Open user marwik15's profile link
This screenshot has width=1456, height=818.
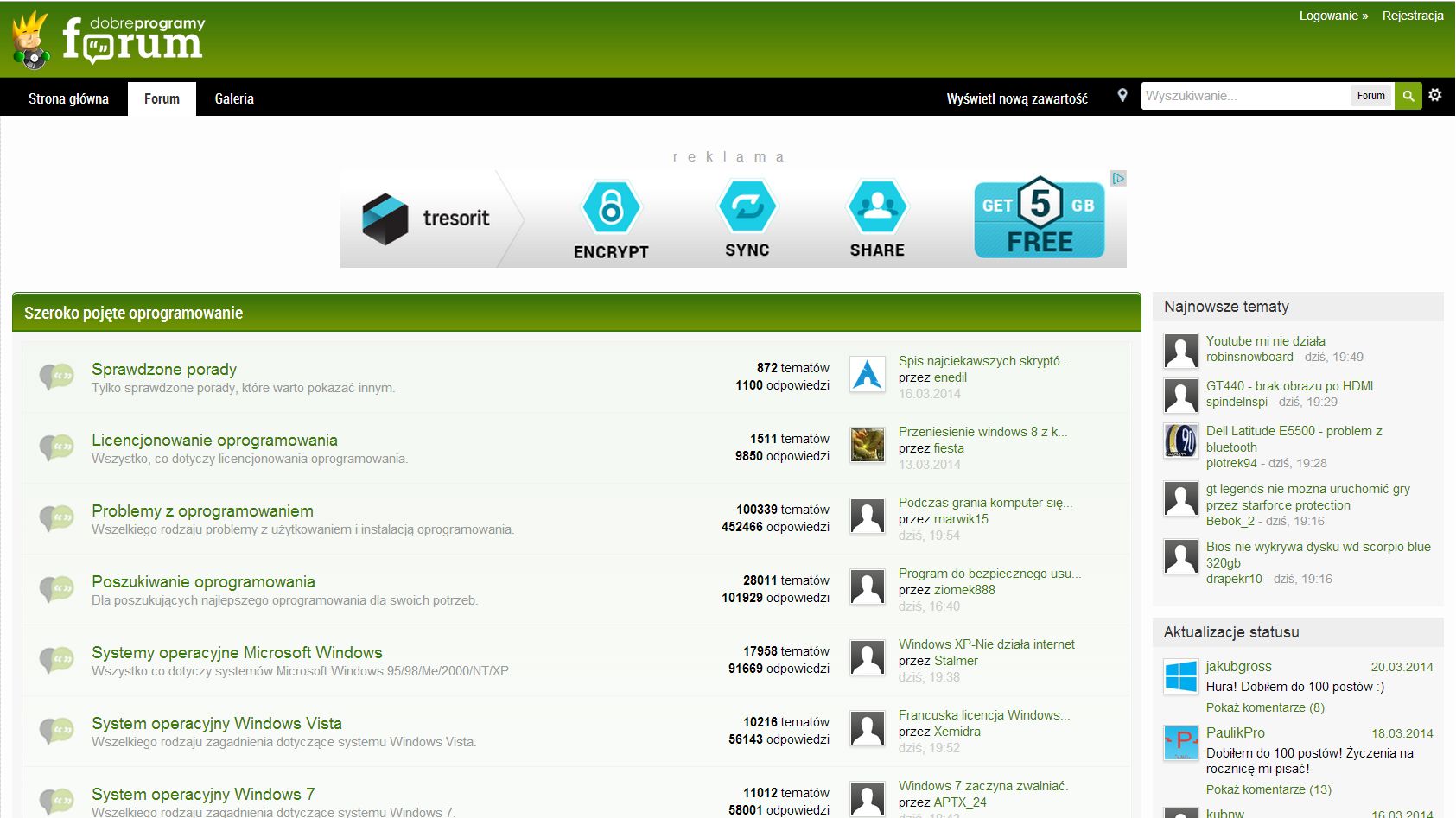pyautogui.click(x=961, y=519)
